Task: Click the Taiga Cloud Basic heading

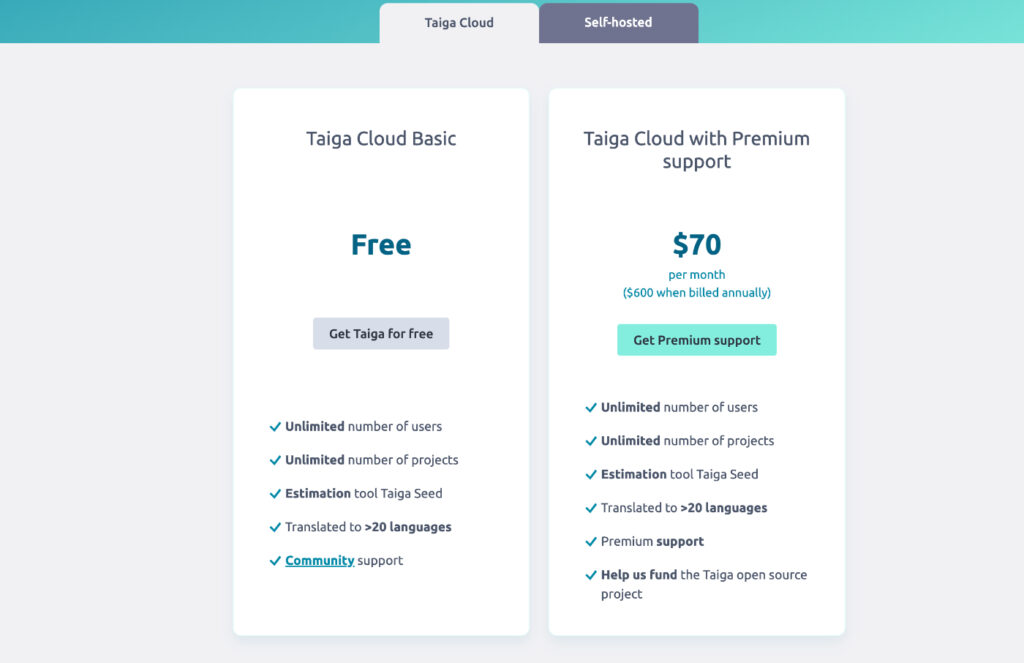Action: [x=380, y=139]
